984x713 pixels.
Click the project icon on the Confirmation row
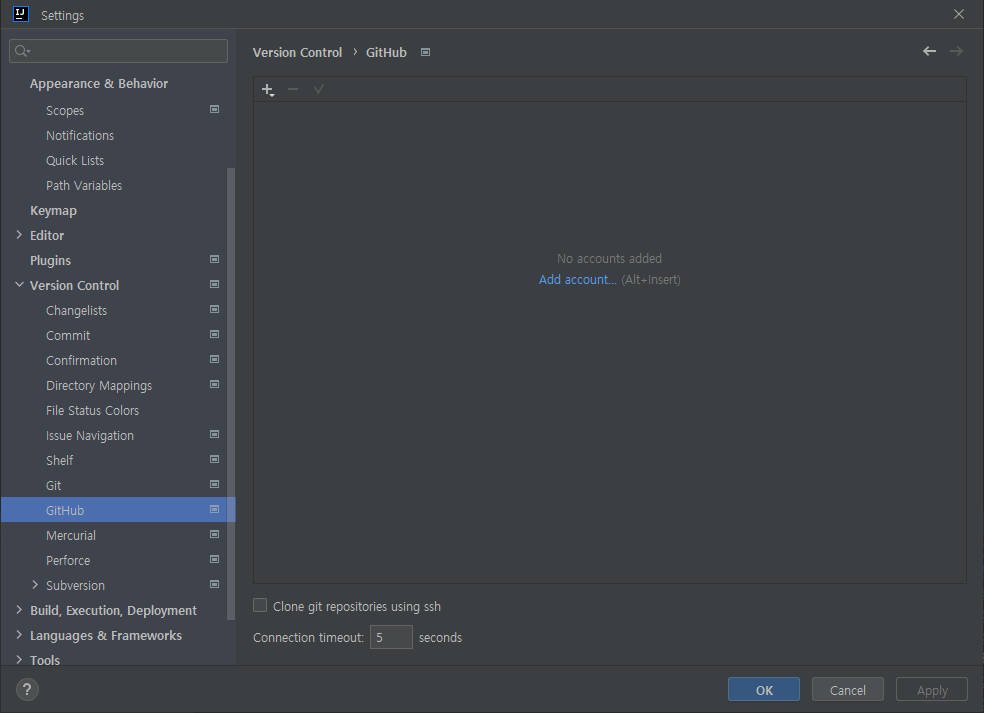click(215, 360)
